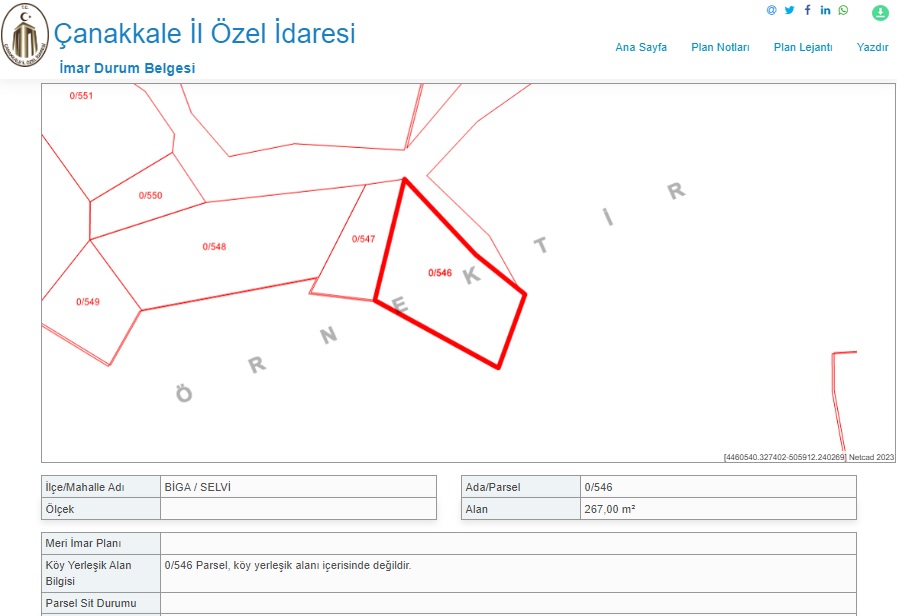Click the Çanakkale İl Özel İdaresi title
Viewport: 897px width, 616px height.
[204, 34]
